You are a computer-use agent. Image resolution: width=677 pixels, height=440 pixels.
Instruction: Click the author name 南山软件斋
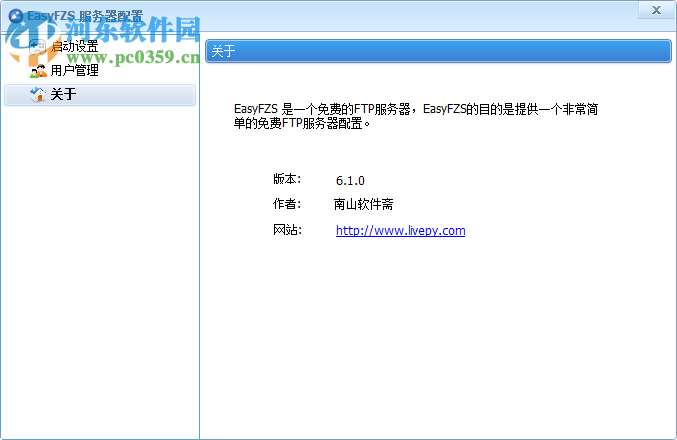tap(363, 204)
